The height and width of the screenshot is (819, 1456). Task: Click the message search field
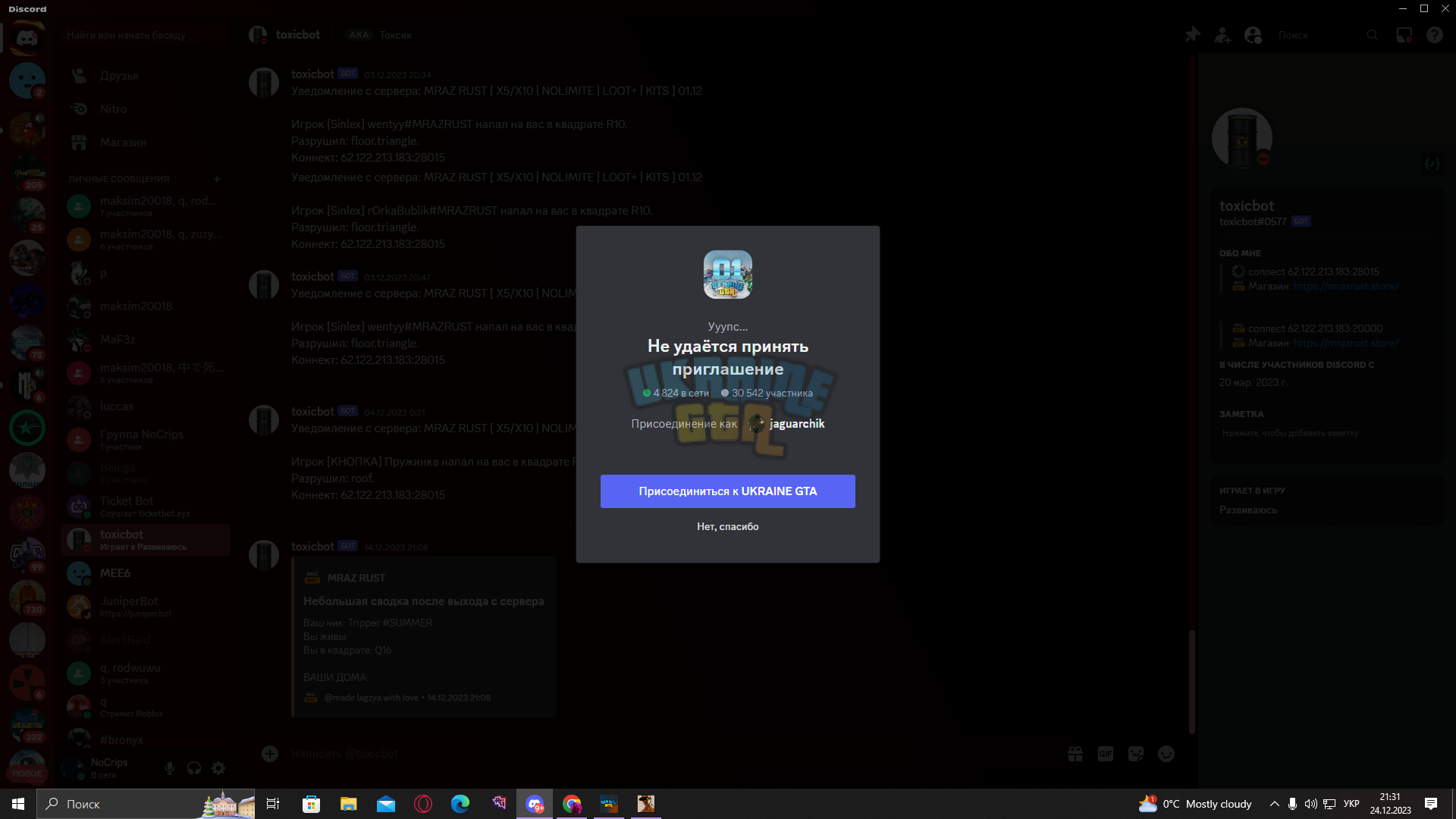1327,35
